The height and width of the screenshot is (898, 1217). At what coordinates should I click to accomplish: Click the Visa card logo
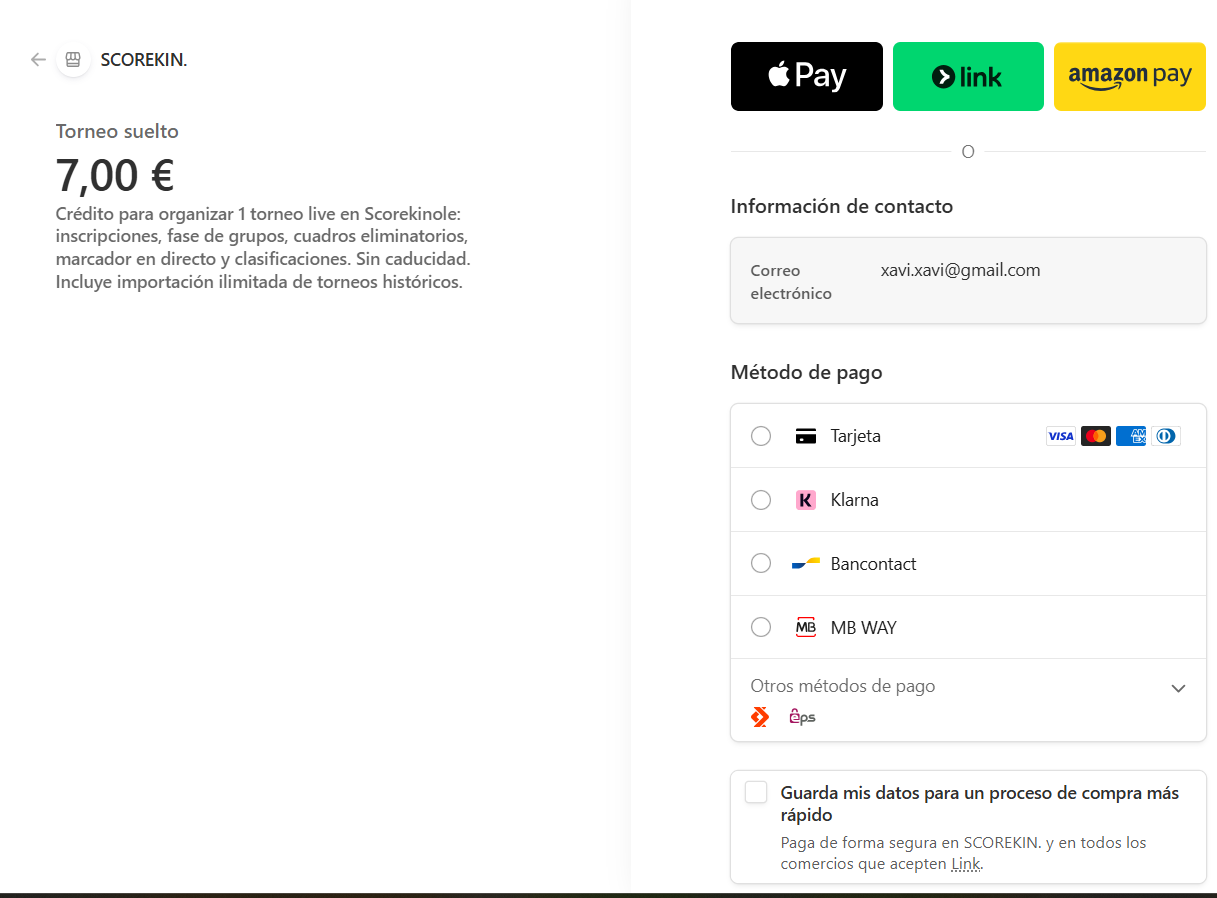1061,436
